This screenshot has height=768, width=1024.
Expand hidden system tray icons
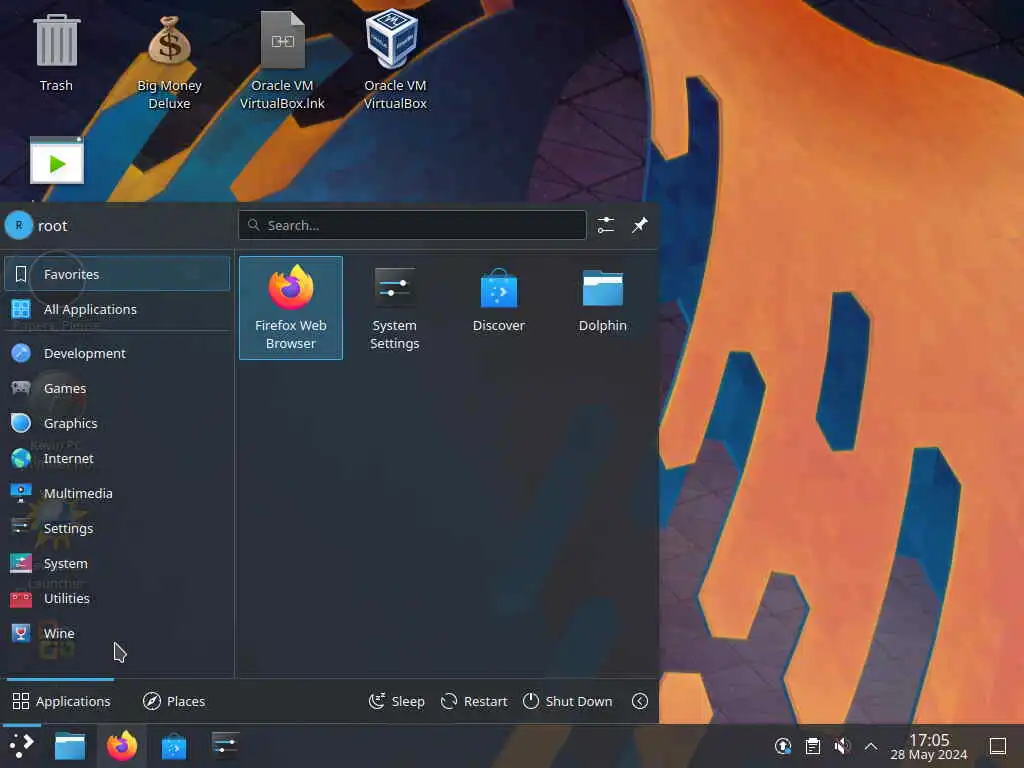pos(871,746)
